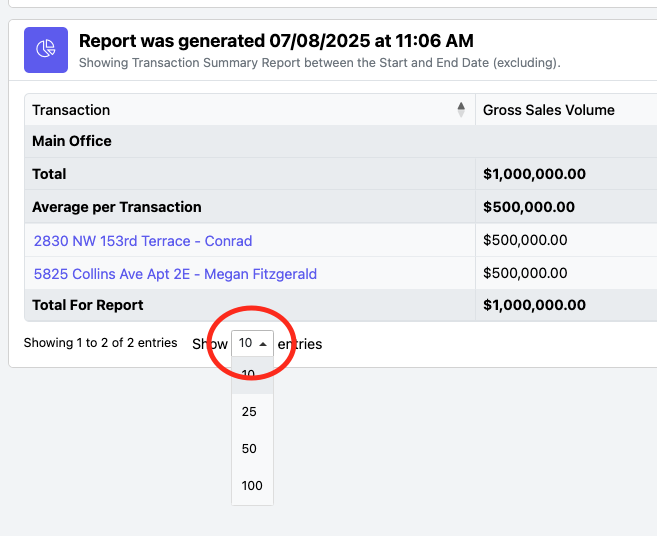
Task: Click Total For Report amount $1,000,000.00
Action: pyautogui.click(x=534, y=305)
